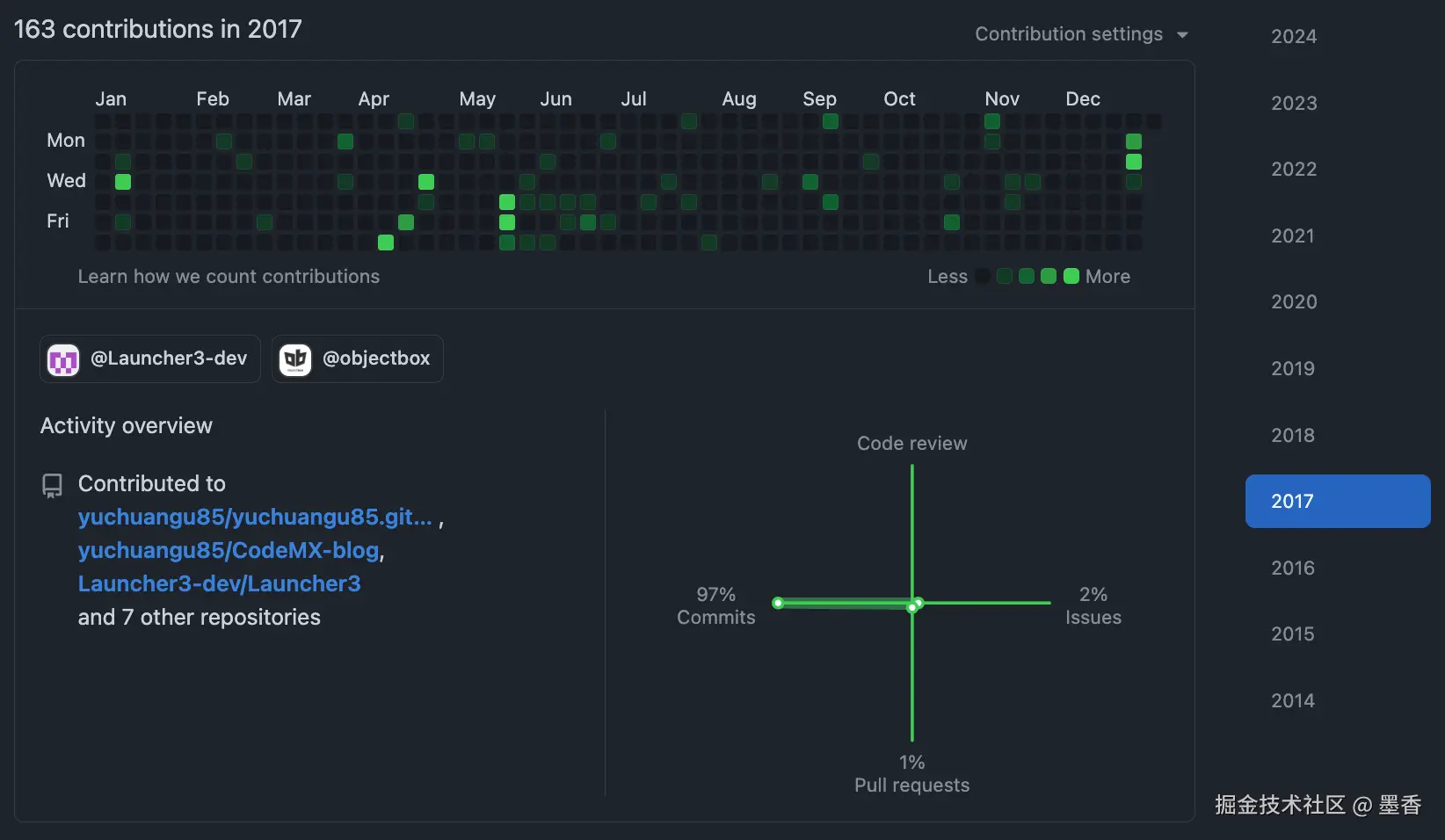Click the green Wednesday contribution cell under April
Screen dimensions: 1445x840
pyautogui.click(x=426, y=182)
